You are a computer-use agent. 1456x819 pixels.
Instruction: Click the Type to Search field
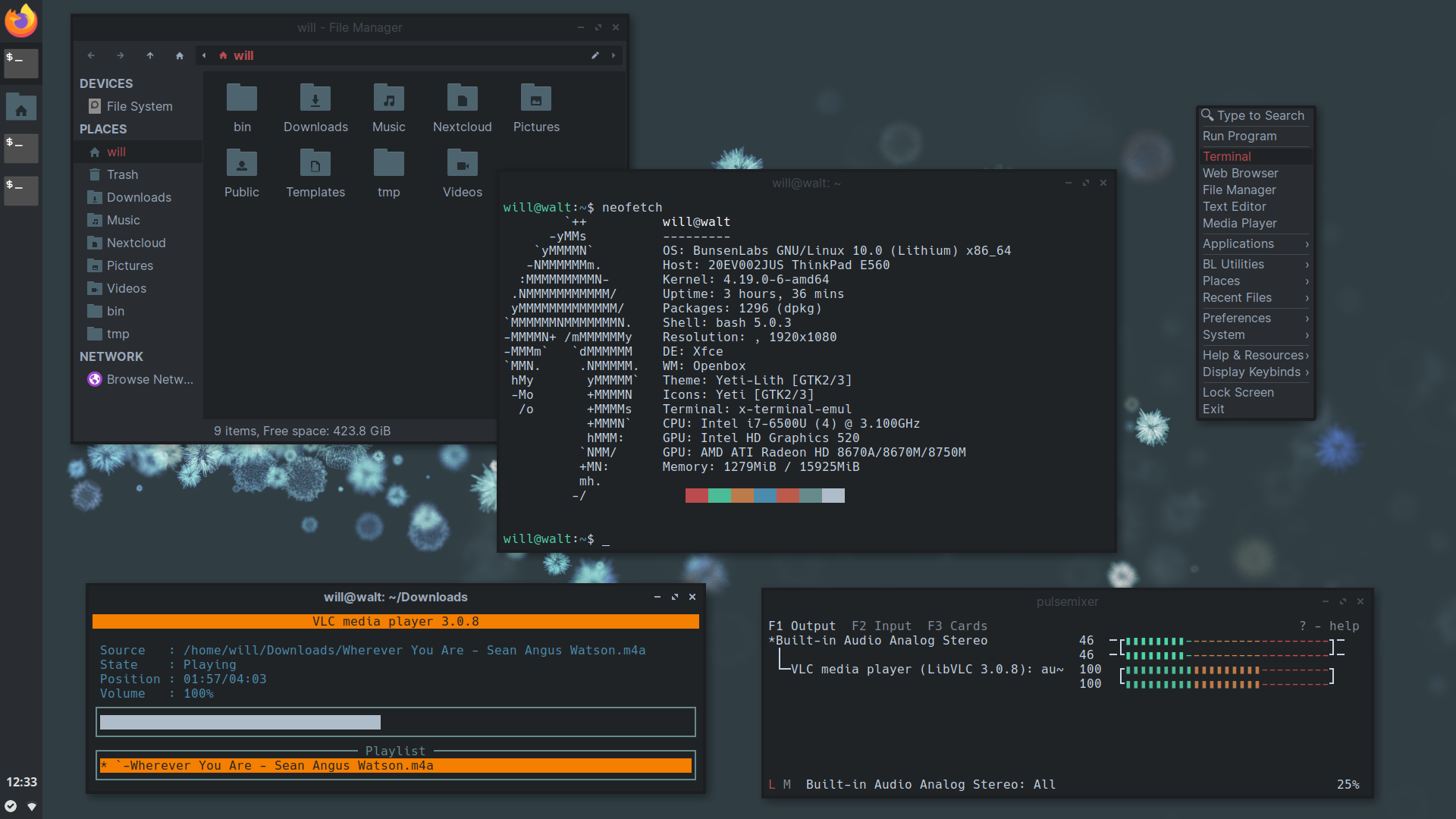tap(1260, 115)
